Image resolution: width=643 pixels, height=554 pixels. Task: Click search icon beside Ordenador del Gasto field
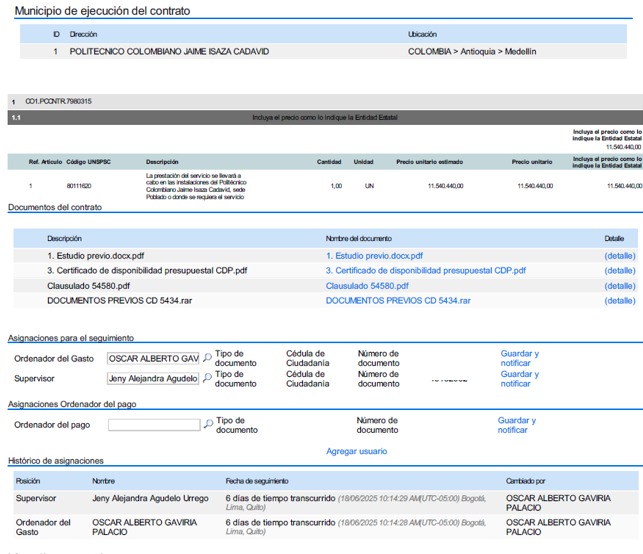[x=208, y=358]
